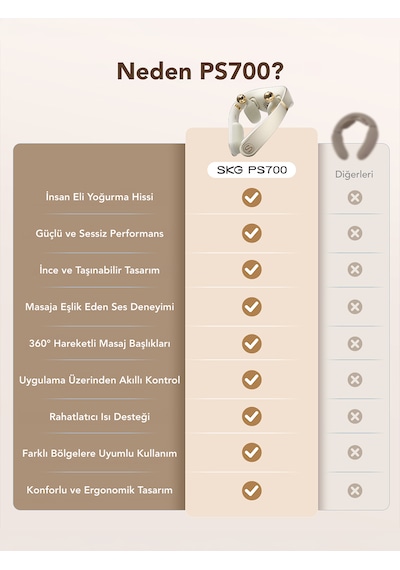
Task: Click the checkmark for Farklı Bölgelere Uyumlu Kullanım
Action: (252, 453)
